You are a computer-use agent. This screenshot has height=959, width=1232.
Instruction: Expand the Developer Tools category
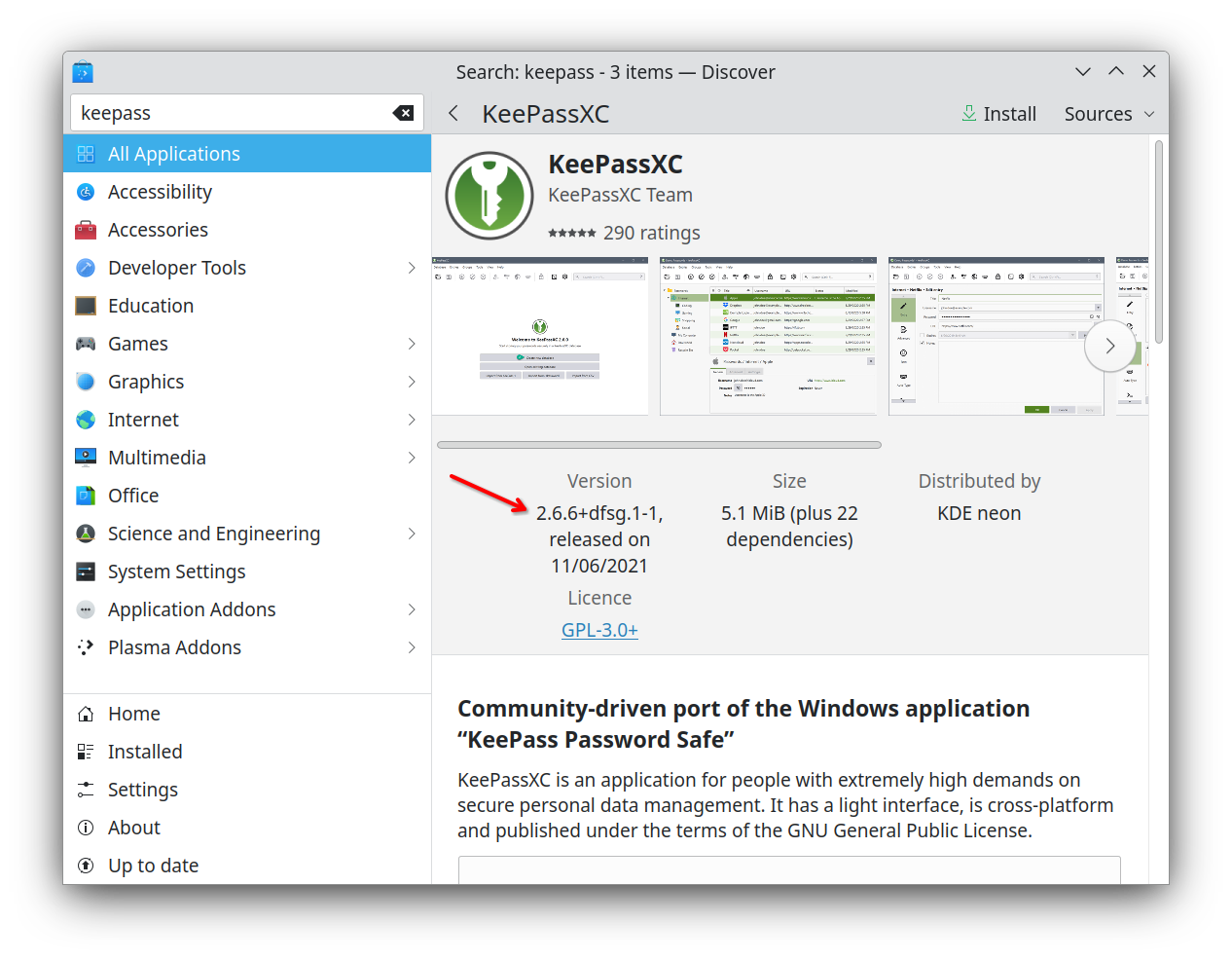pyautogui.click(x=412, y=268)
